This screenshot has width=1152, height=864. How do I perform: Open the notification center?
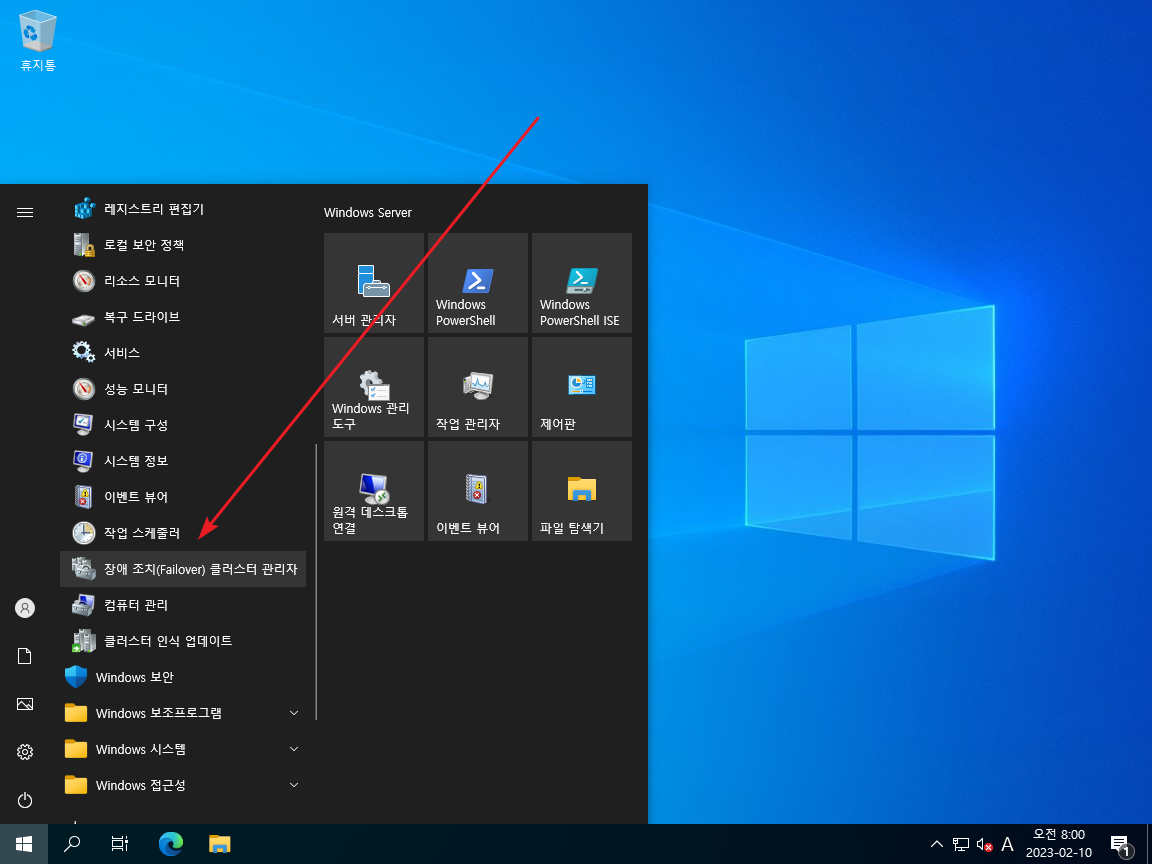(1120, 844)
